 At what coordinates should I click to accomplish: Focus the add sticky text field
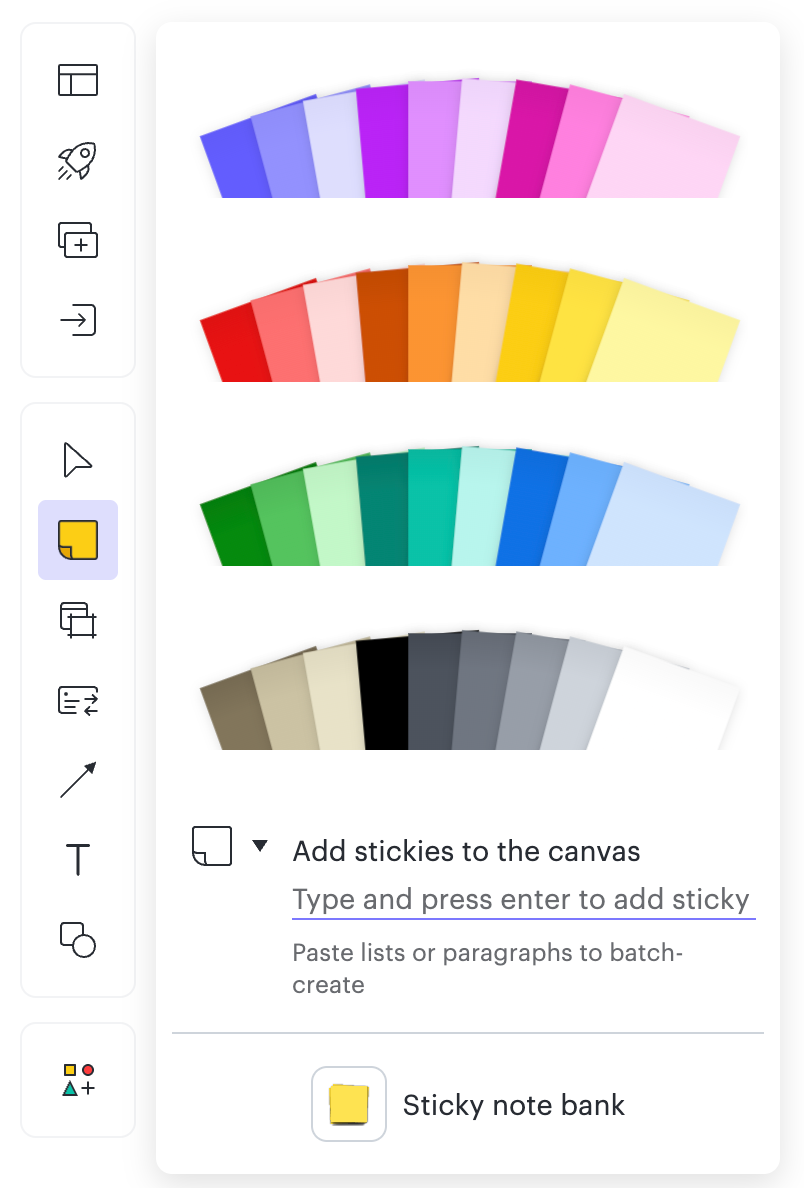tap(524, 900)
